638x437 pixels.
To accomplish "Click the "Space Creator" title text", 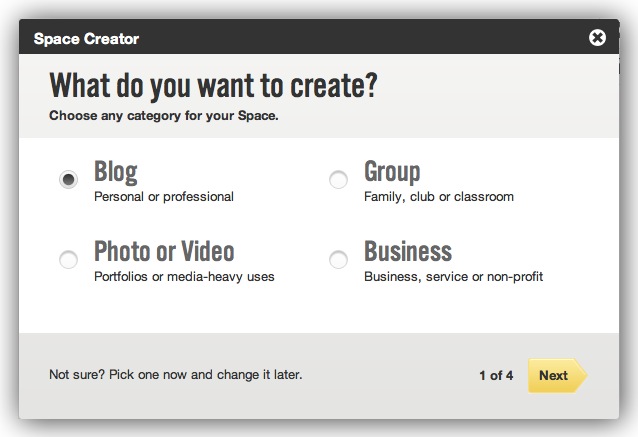I will [x=86, y=39].
